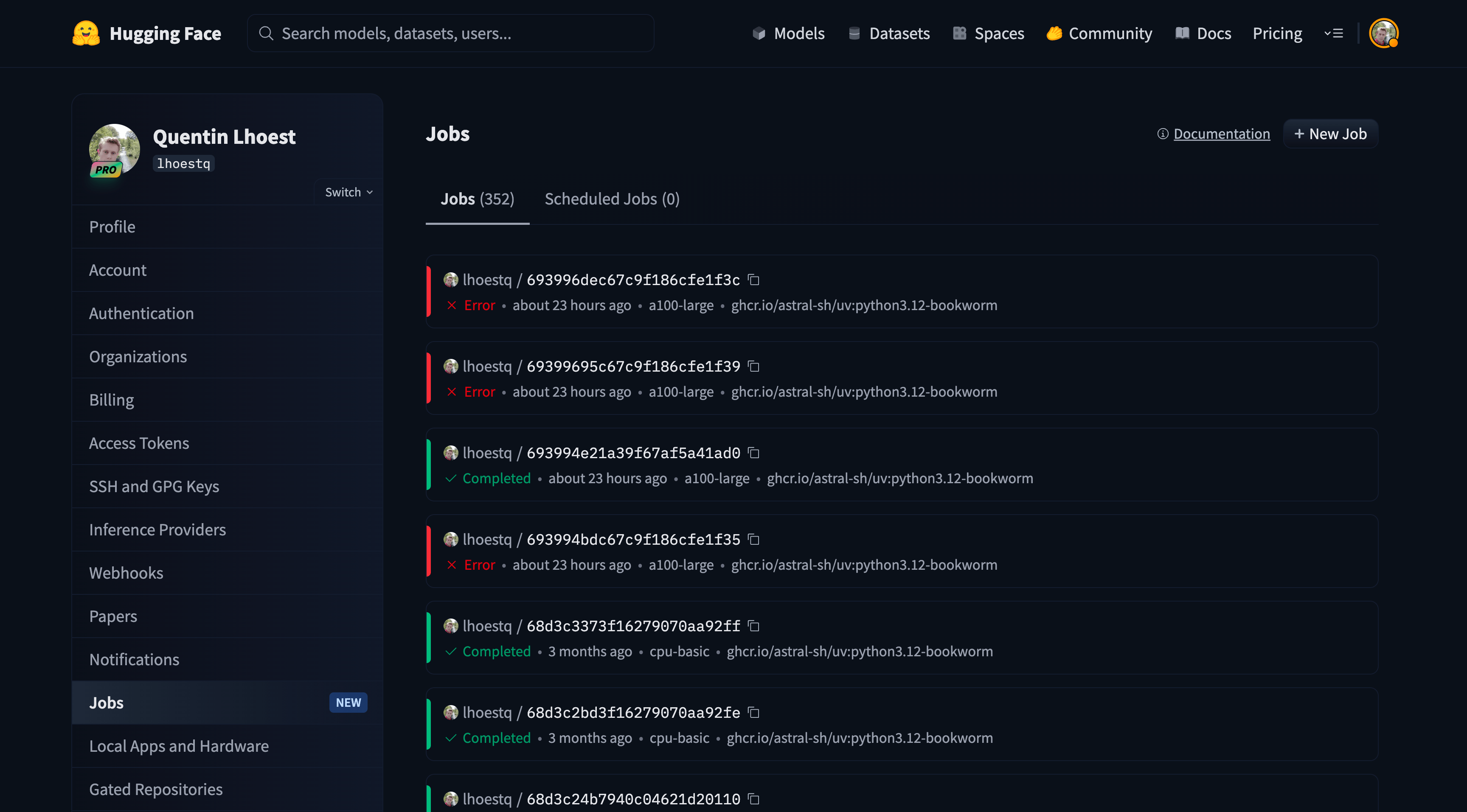Viewport: 1467px width, 812px height.
Task: Select the Jobs (352) tab
Action: (x=477, y=199)
